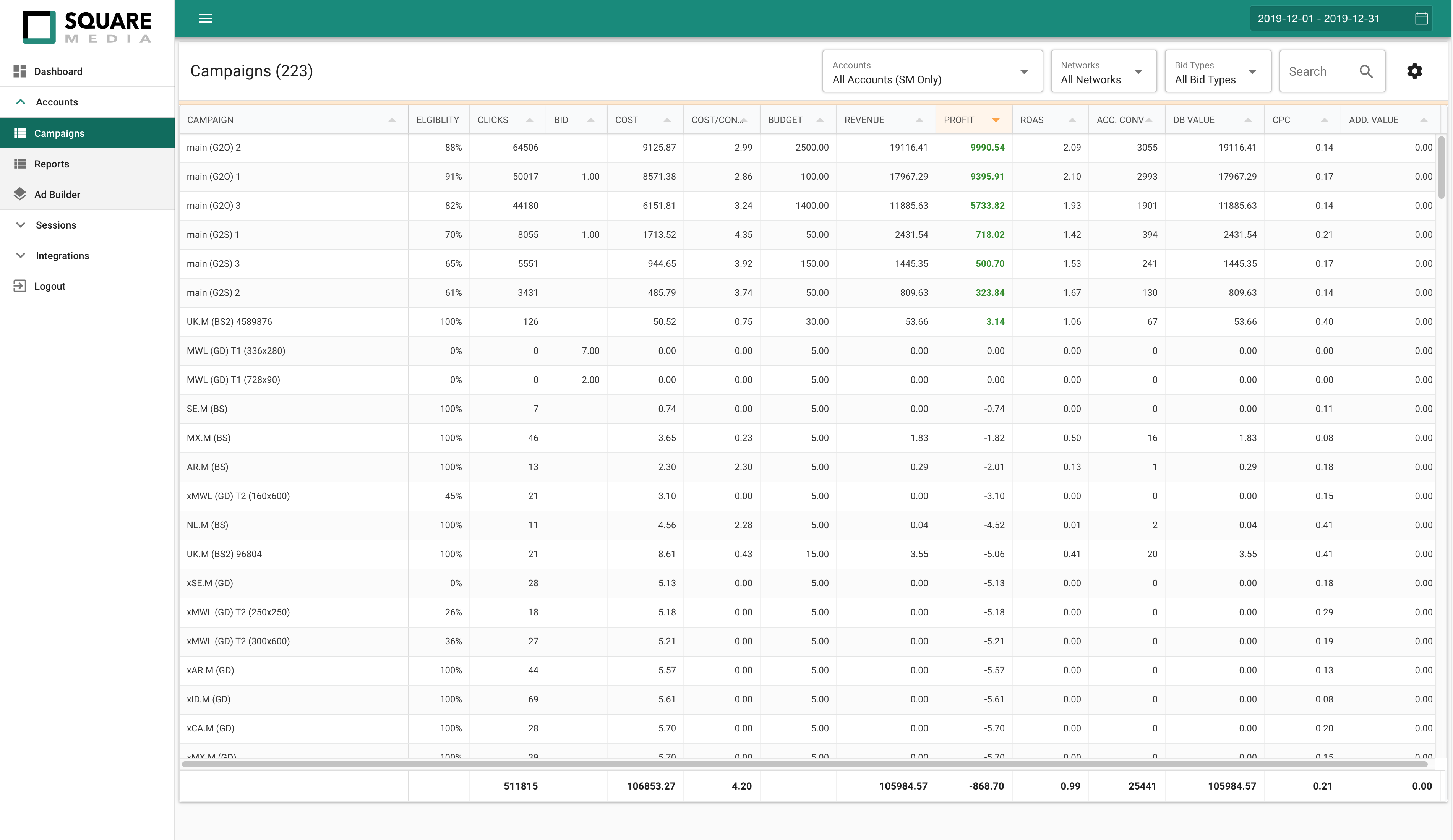Open the main (G2O) 2 campaign row
Viewport: 1453px width, 840px height.
tap(214, 148)
